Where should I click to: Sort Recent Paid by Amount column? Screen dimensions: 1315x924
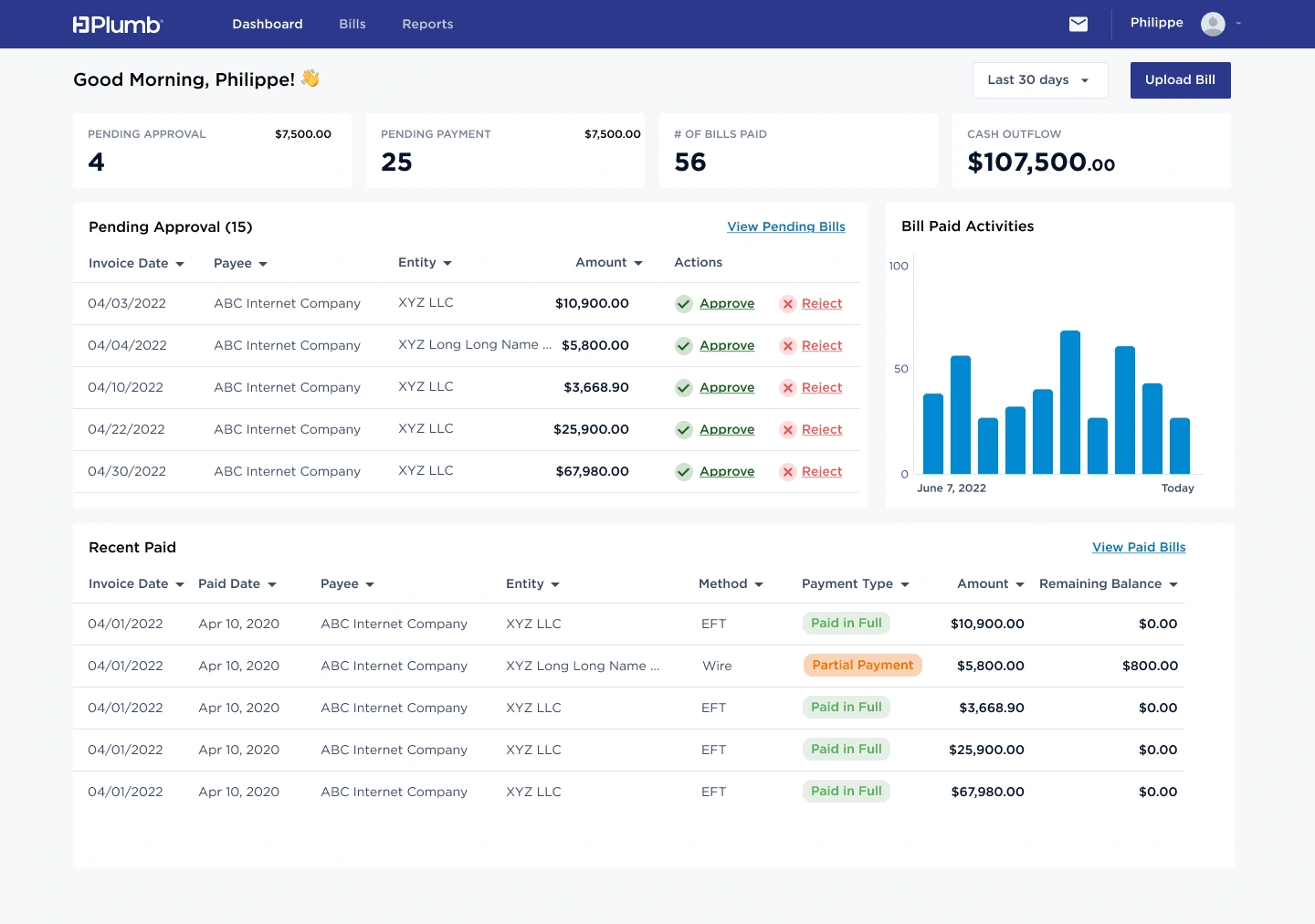[991, 583]
